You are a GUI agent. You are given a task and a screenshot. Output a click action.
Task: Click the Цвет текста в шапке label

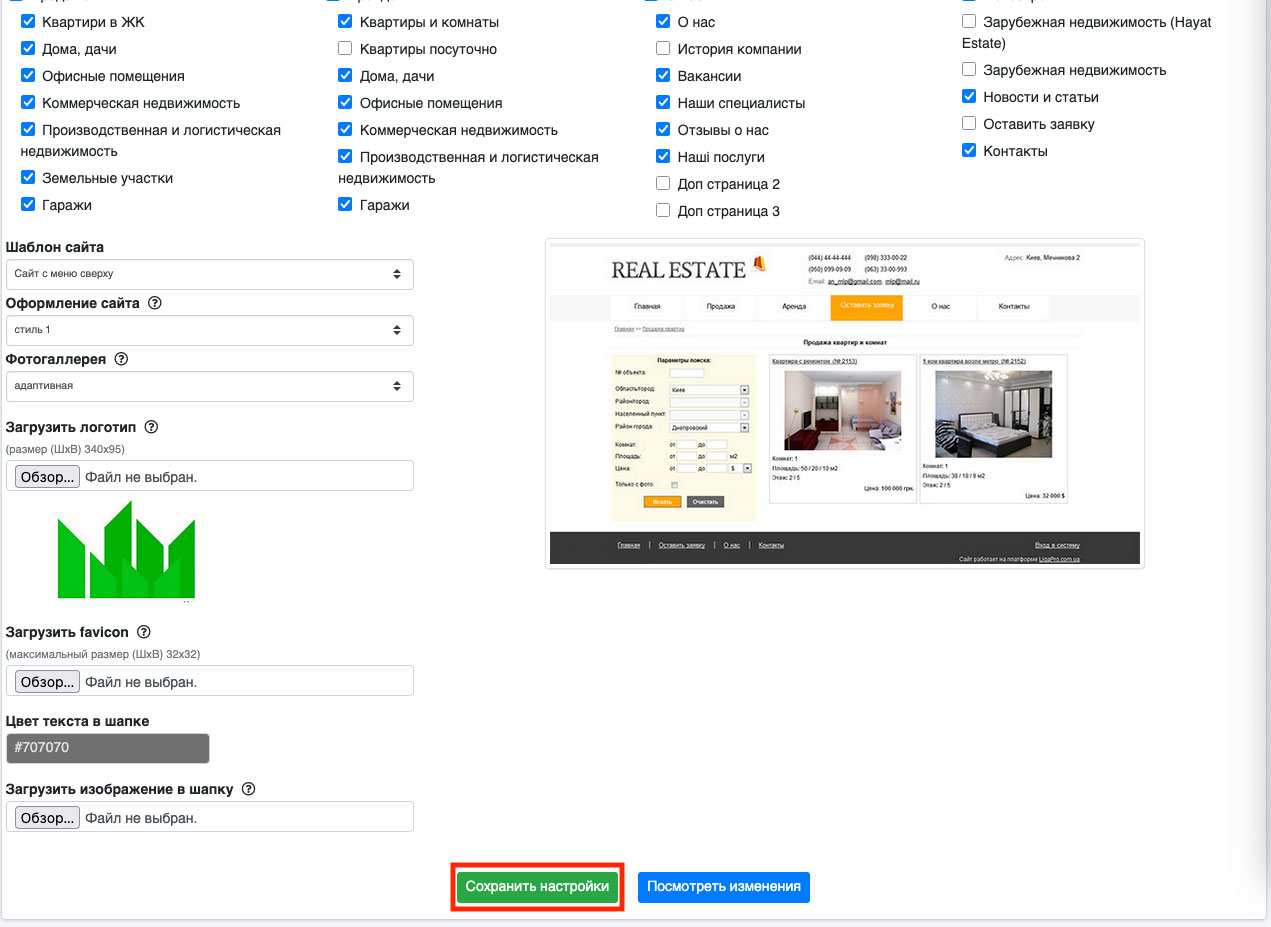(78, 721)
